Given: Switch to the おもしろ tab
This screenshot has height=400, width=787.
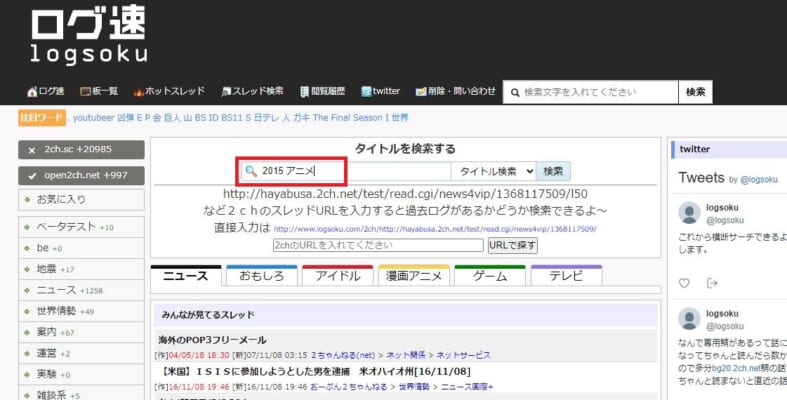Looking at the screenshot, I should (261, 276).
